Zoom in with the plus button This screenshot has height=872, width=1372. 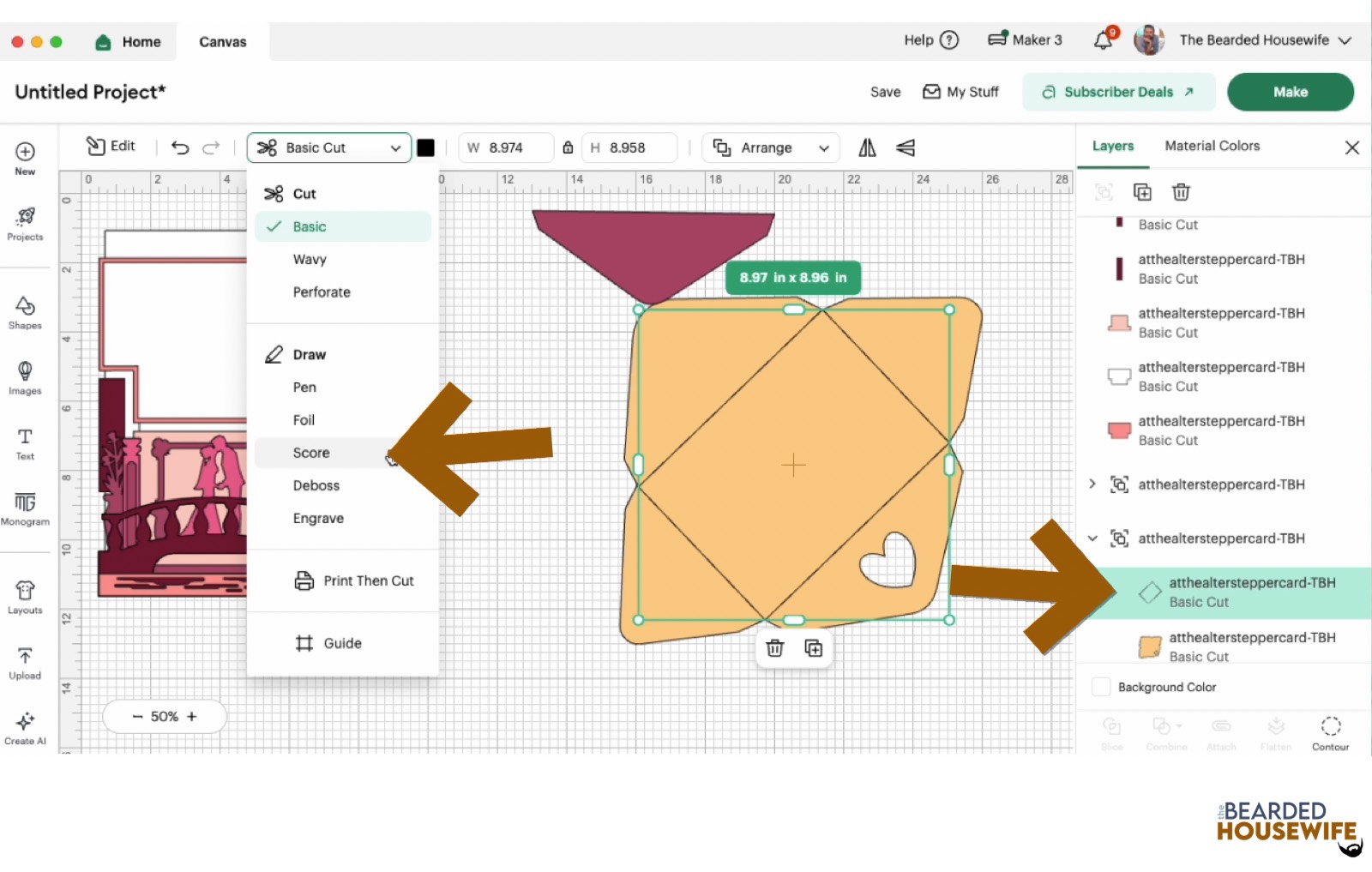point(192,717)
